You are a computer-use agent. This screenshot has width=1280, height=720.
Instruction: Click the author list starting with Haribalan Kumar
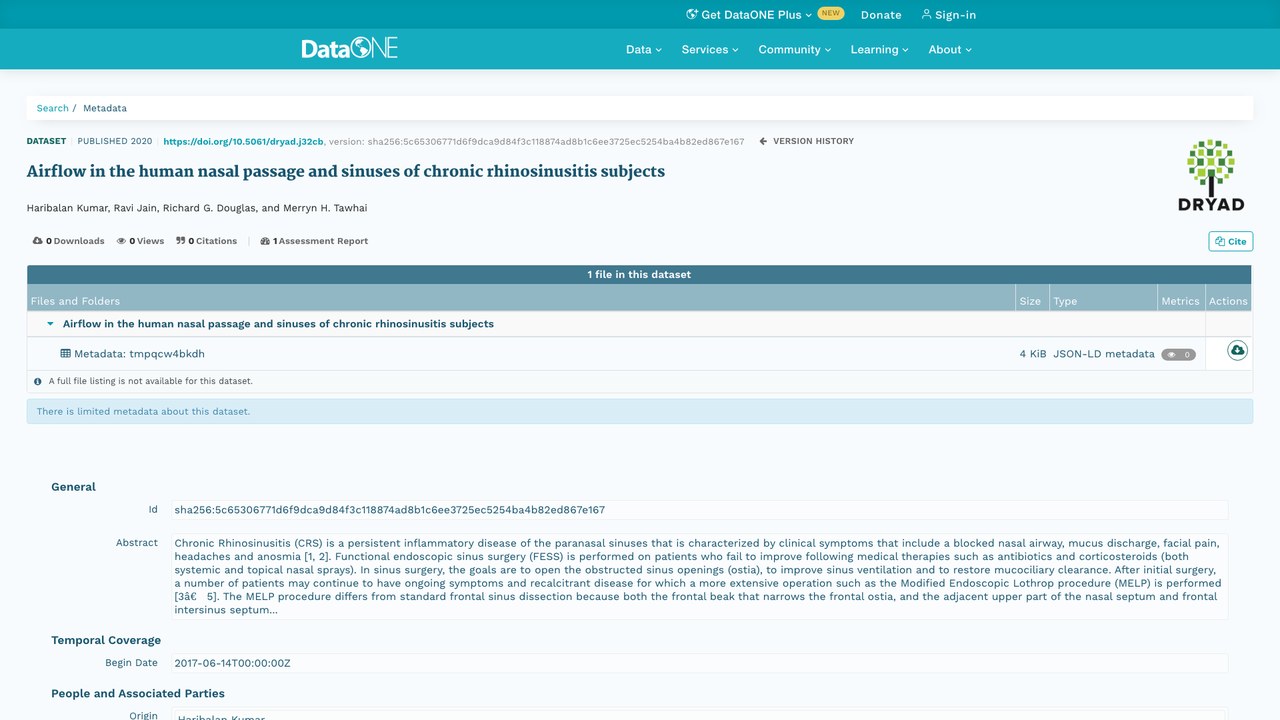coord(197,208)
